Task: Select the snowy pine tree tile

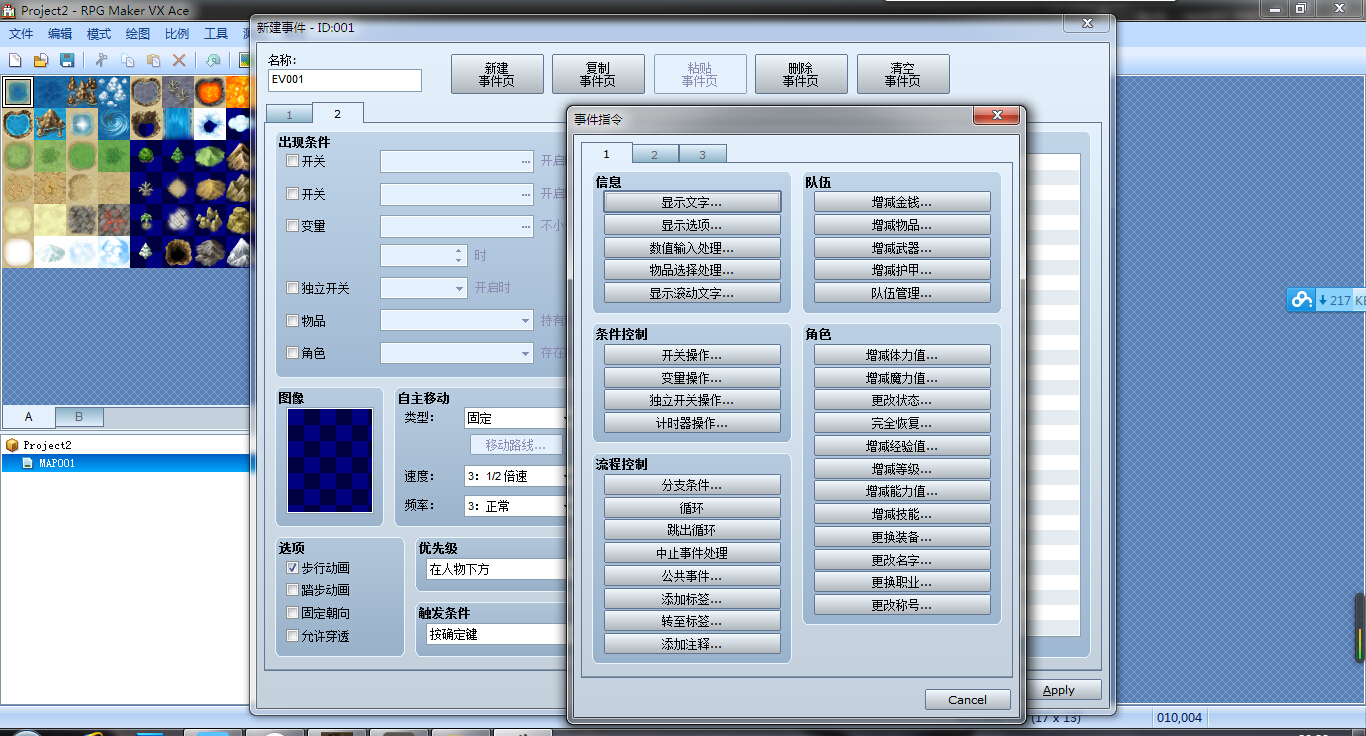Action: (x=146, y=252)
